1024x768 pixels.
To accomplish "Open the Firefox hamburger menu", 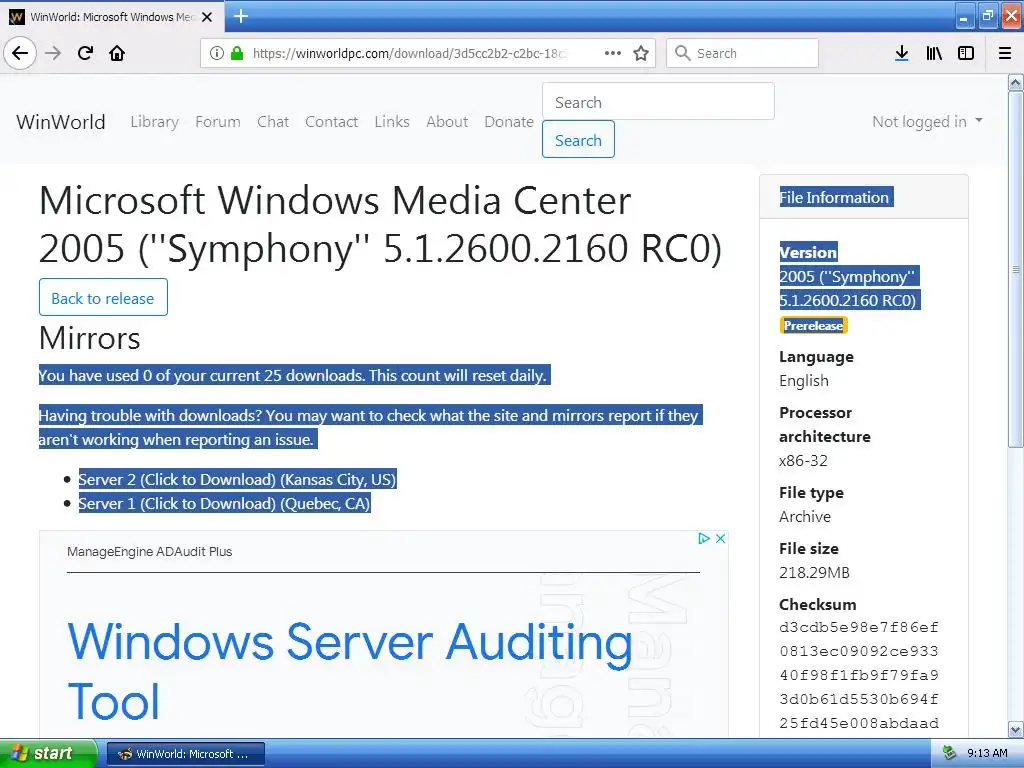I will [x=1005, y=53].
